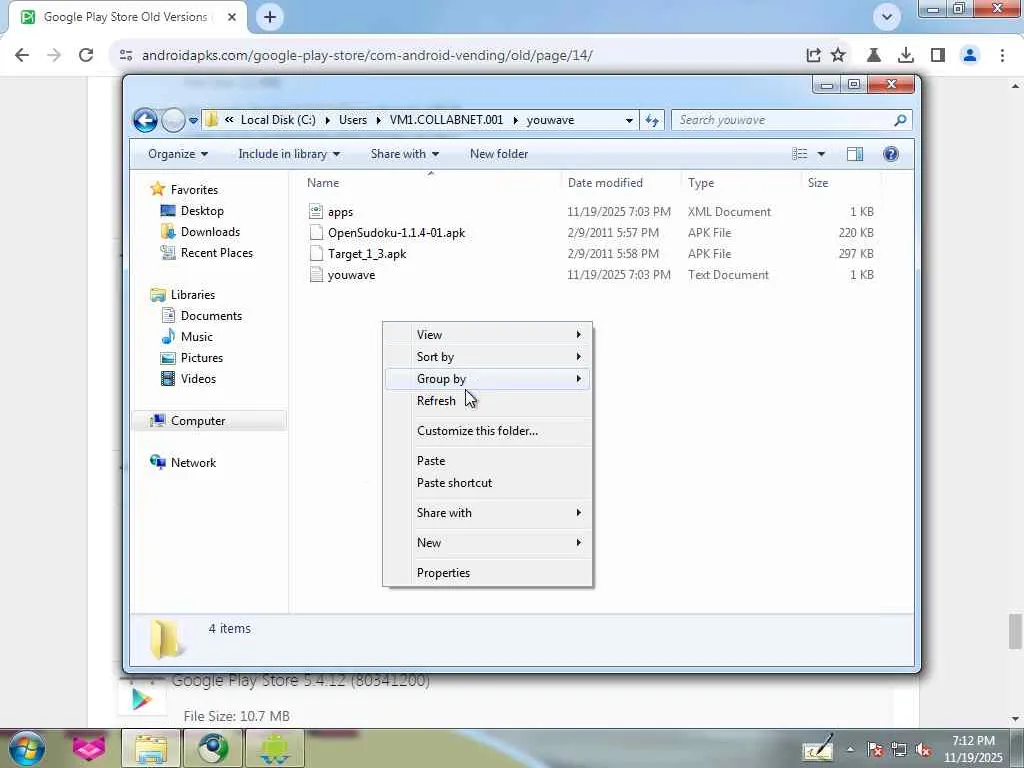This screenshot has width=1024, height=768.
Task: Click Users breadcrumb in address bar
Action: click(353, 120)
